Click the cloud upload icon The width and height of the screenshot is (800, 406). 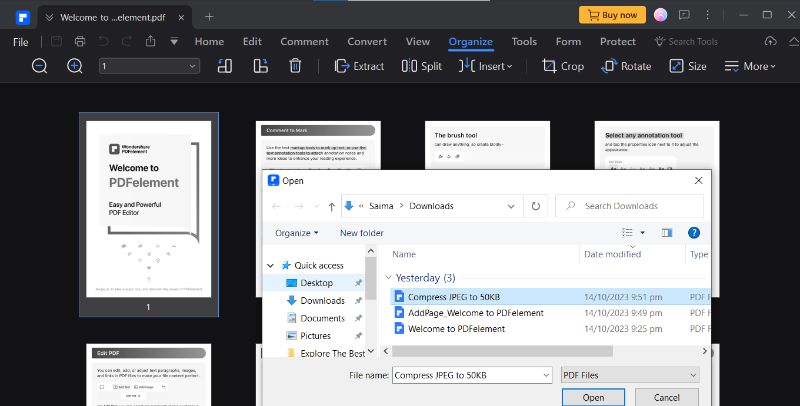click(770, 41)
